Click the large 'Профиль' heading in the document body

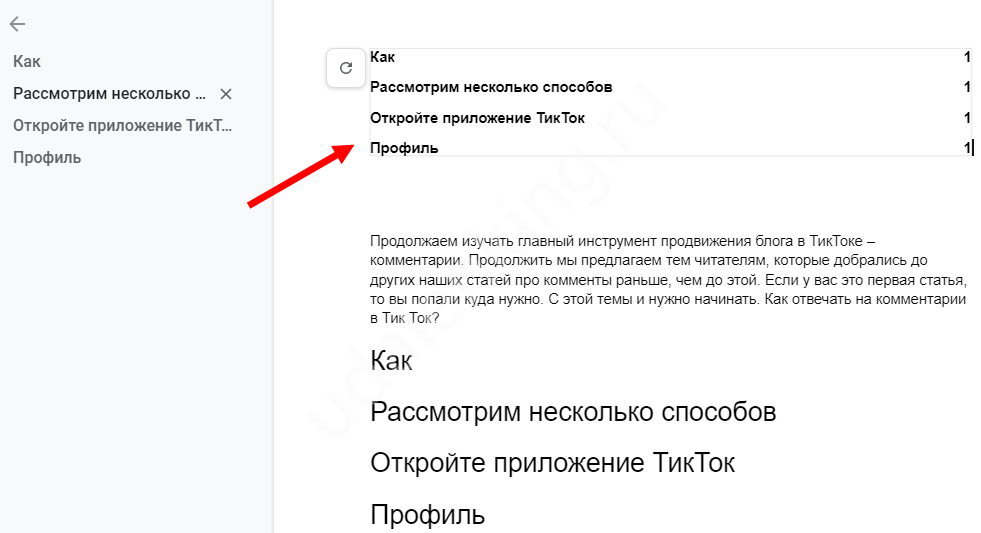click(x=427, y=515)
